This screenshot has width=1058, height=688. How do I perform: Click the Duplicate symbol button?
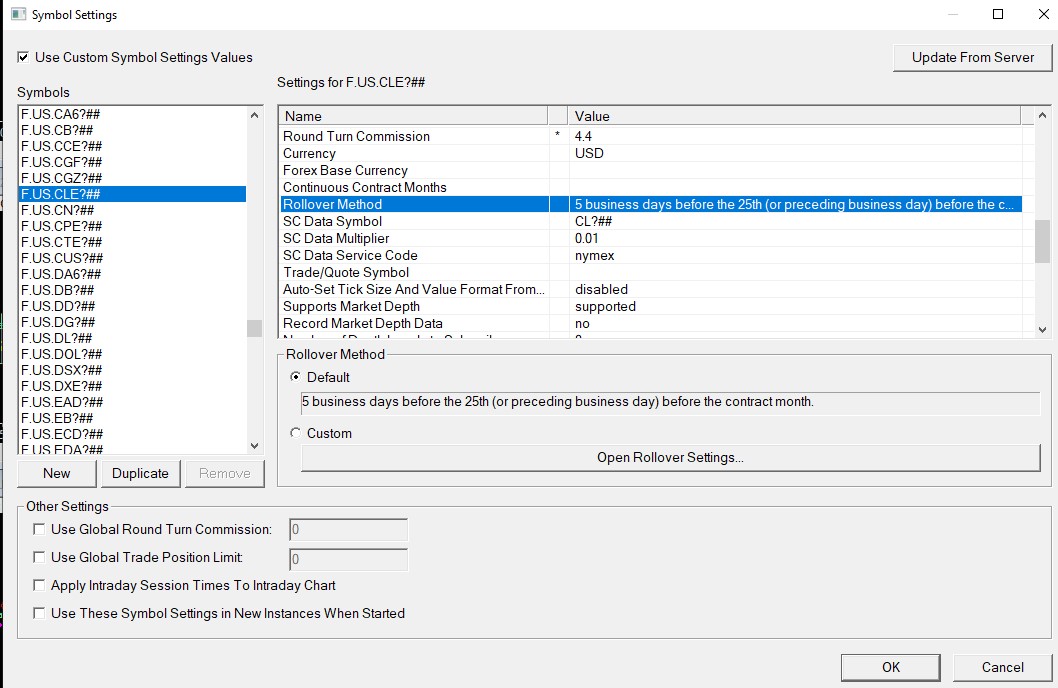click(x=140, y=474)
